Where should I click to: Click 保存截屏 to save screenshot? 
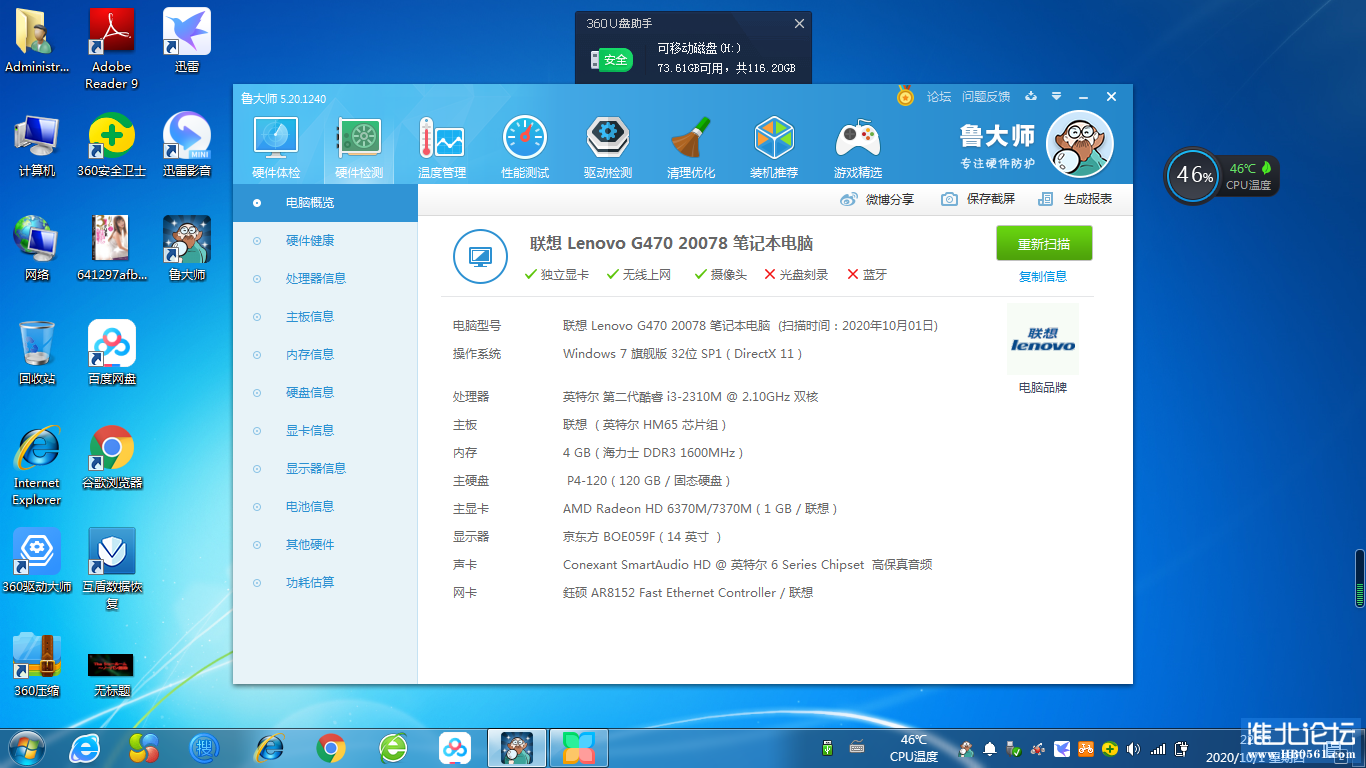pos(978,199)
